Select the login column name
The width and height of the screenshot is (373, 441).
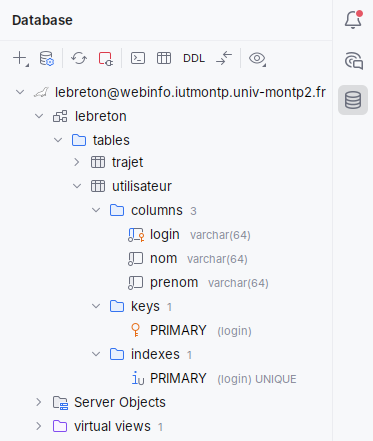pyautogui.click(x=165, y=235)
